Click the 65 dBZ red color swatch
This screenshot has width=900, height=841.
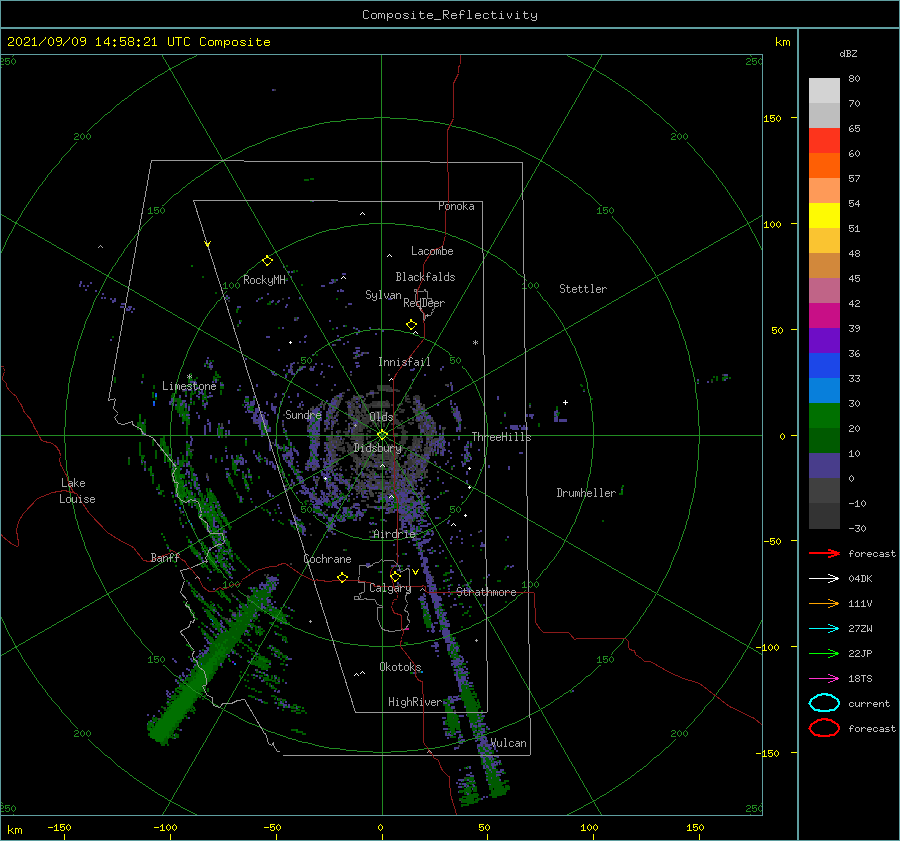[x=824, y=141]
